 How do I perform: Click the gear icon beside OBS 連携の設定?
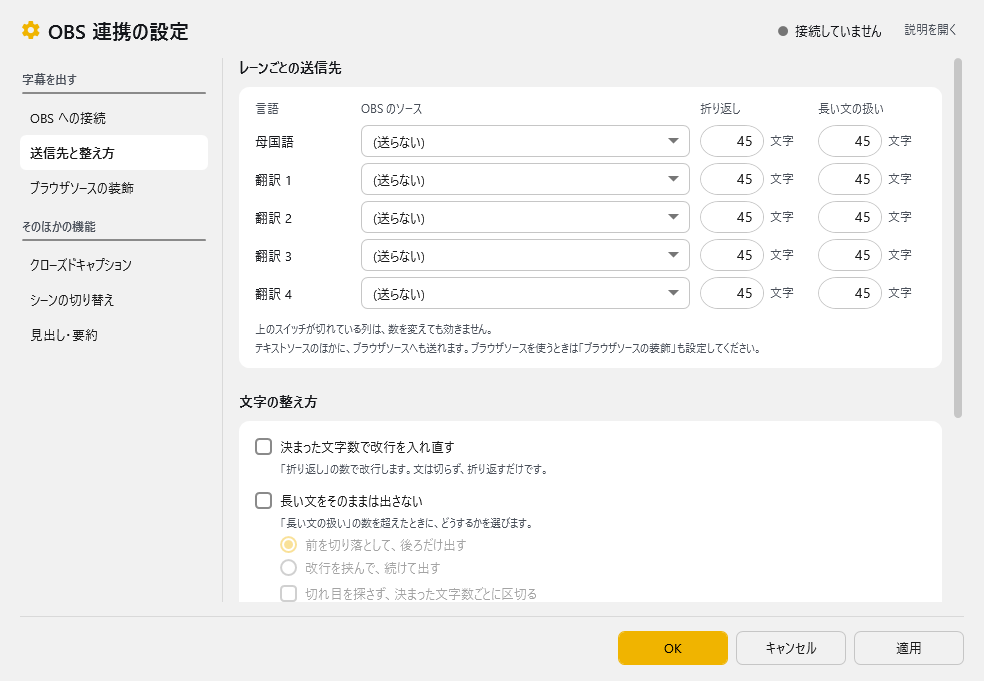30,30
